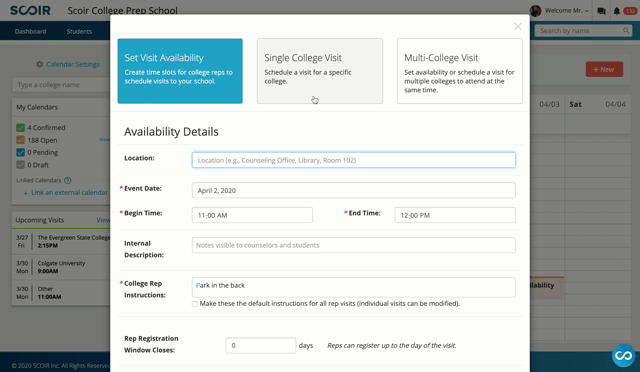
Task: Toggle the 188 Open calendar checkbox
Action: [x=20, y=140]
